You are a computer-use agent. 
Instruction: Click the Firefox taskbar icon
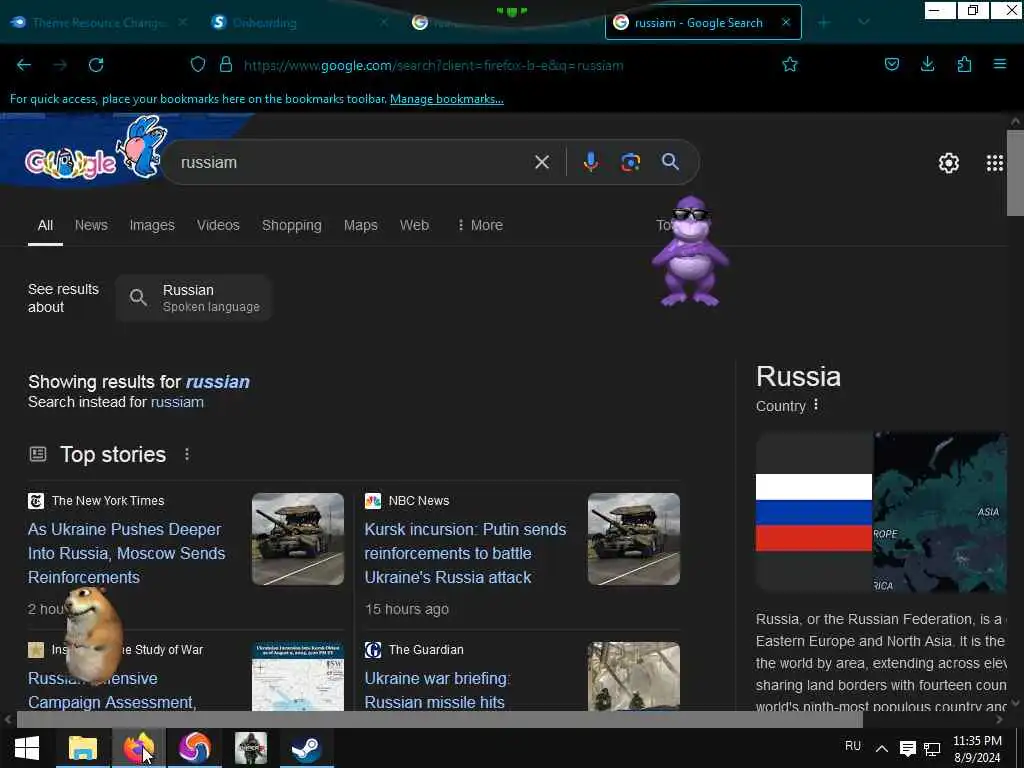(138, 748)
